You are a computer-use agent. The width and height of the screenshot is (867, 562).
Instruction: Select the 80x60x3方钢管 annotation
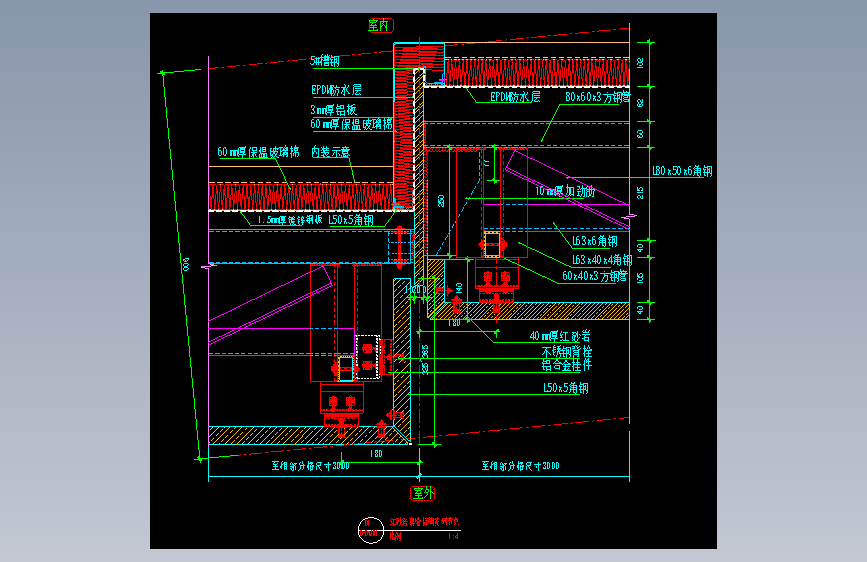coord(598,97)
